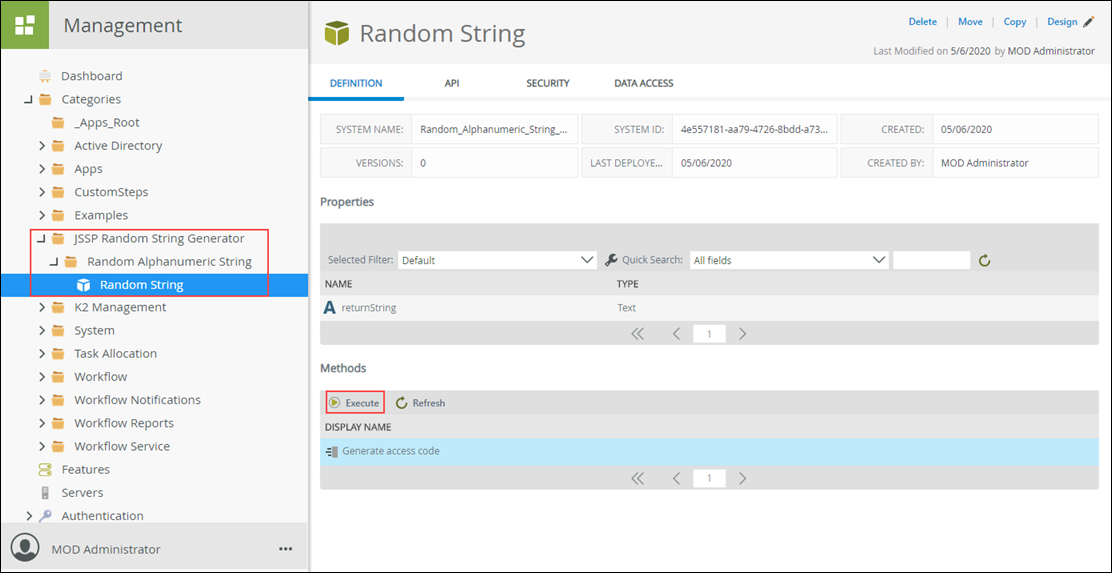Click the Design pencil icon
Image resolution: width=1112 pixels, height=573 pixels.
pyautogui.click(x=1089, y=22)
